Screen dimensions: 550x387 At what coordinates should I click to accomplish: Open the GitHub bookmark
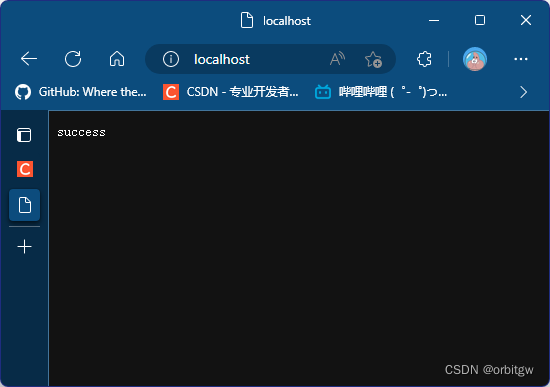pos(81,92)
